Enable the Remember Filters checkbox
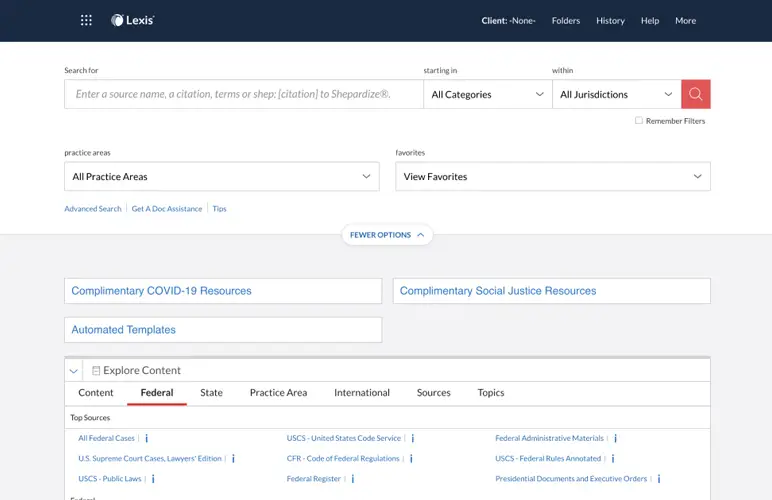 pyautogui.click(x=639, y=121)
